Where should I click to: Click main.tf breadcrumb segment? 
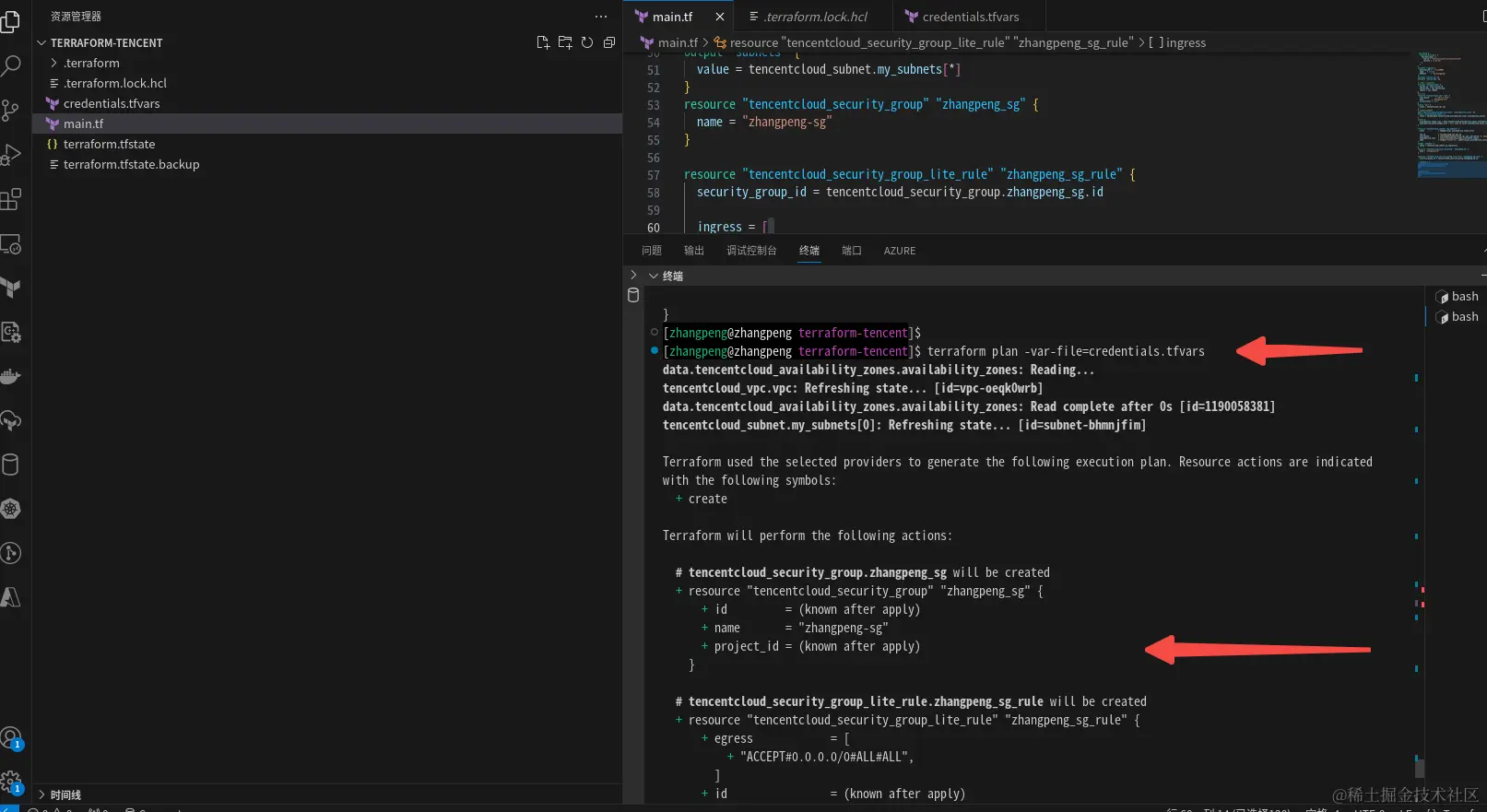pos(678,42)
